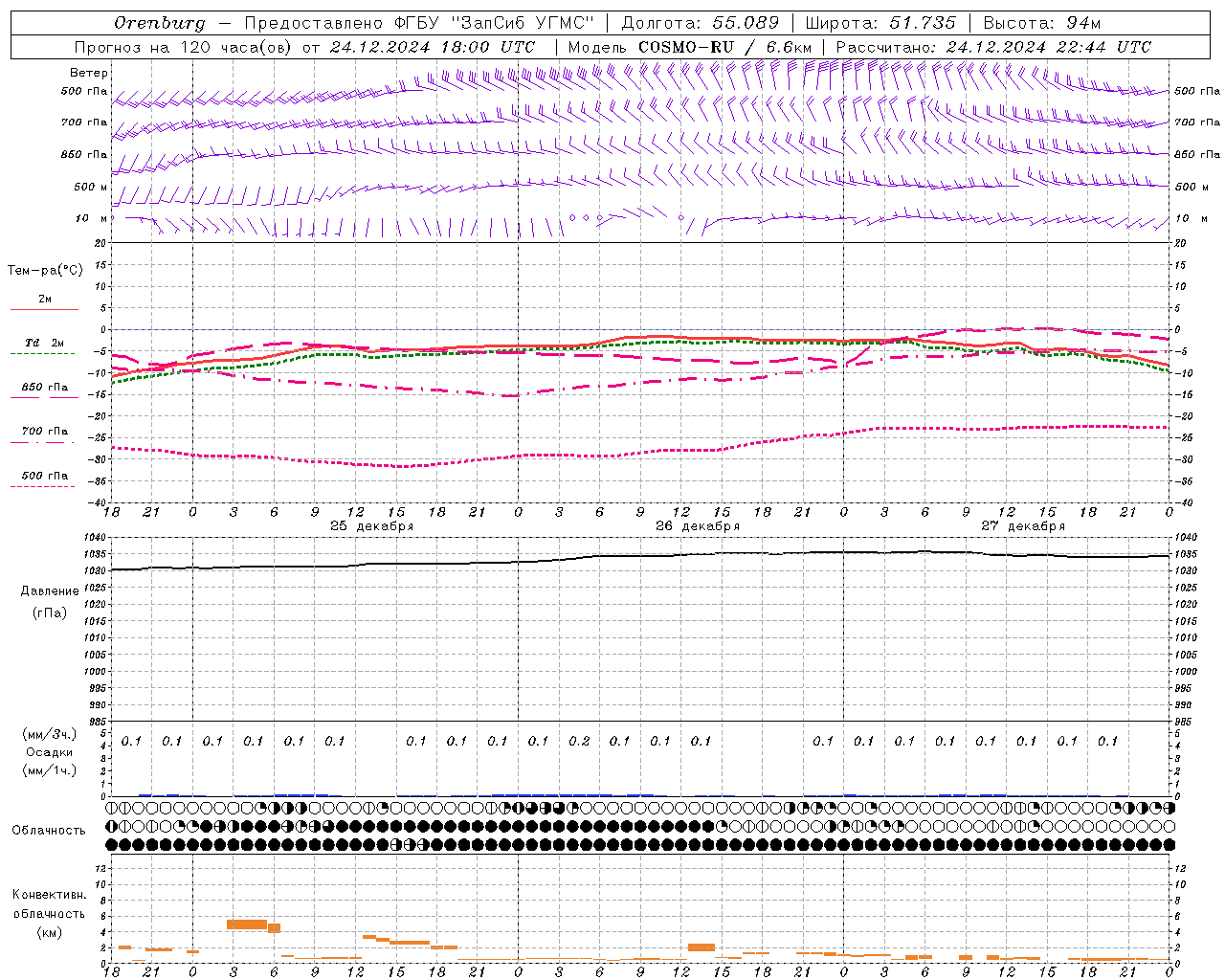Click the Td 2м legend label
The height and width of the screenshot is (980, 1225).
click(45, 343)
